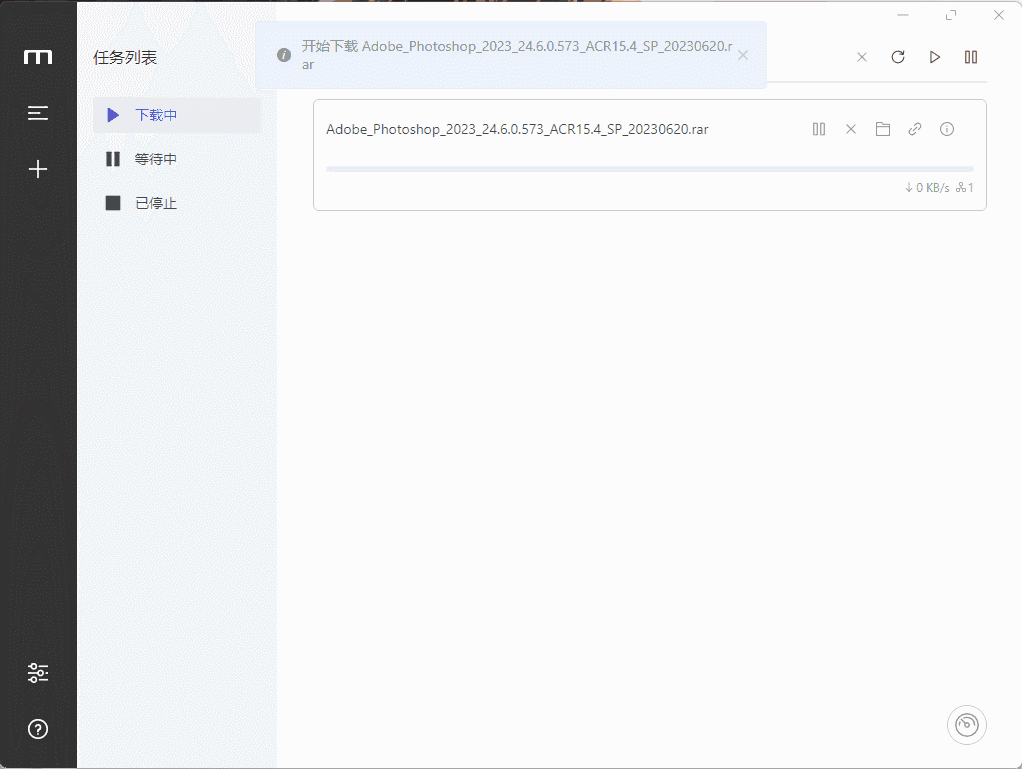Open the task list menu icon
This screenshot has height=769, width=1022.
tap(38, 113)
